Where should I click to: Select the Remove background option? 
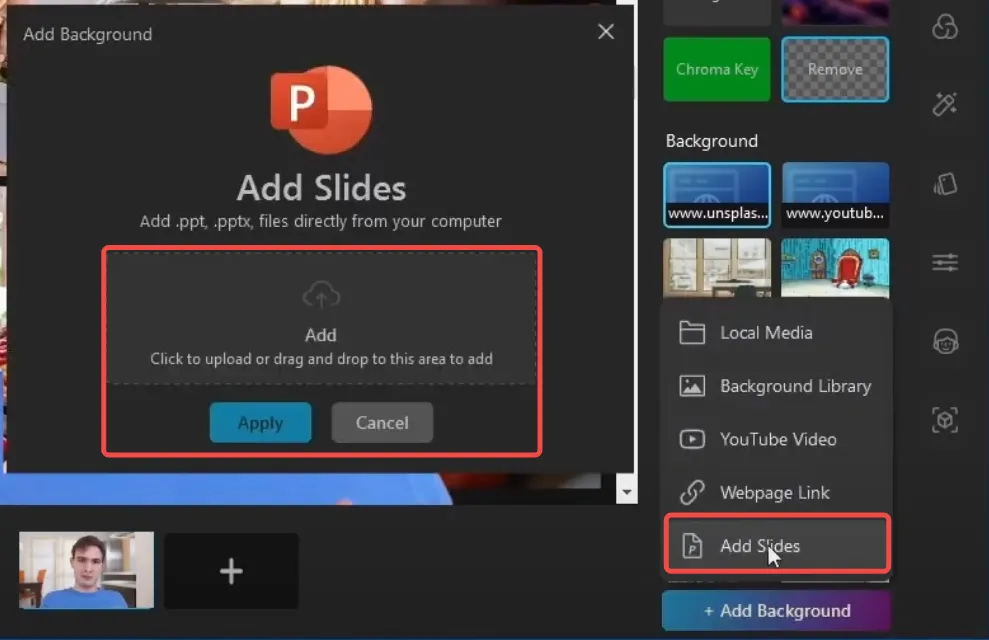835,69
